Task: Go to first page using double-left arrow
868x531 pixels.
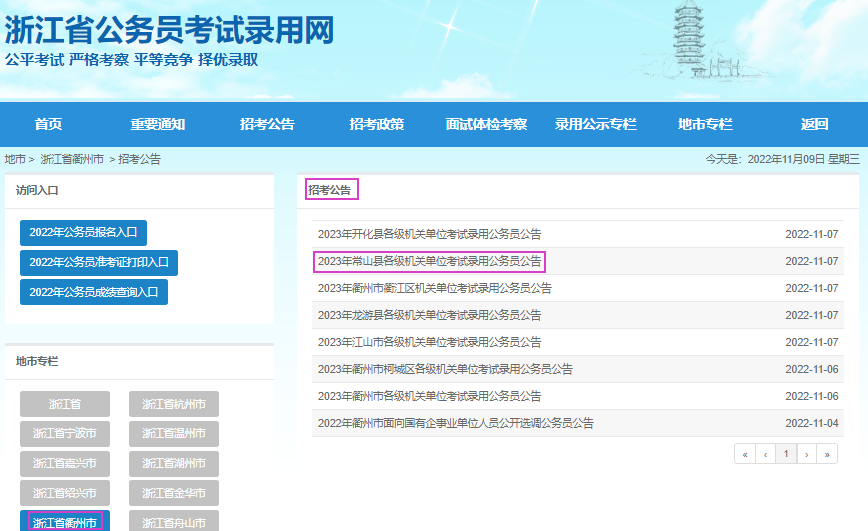Action: point(745,454)
